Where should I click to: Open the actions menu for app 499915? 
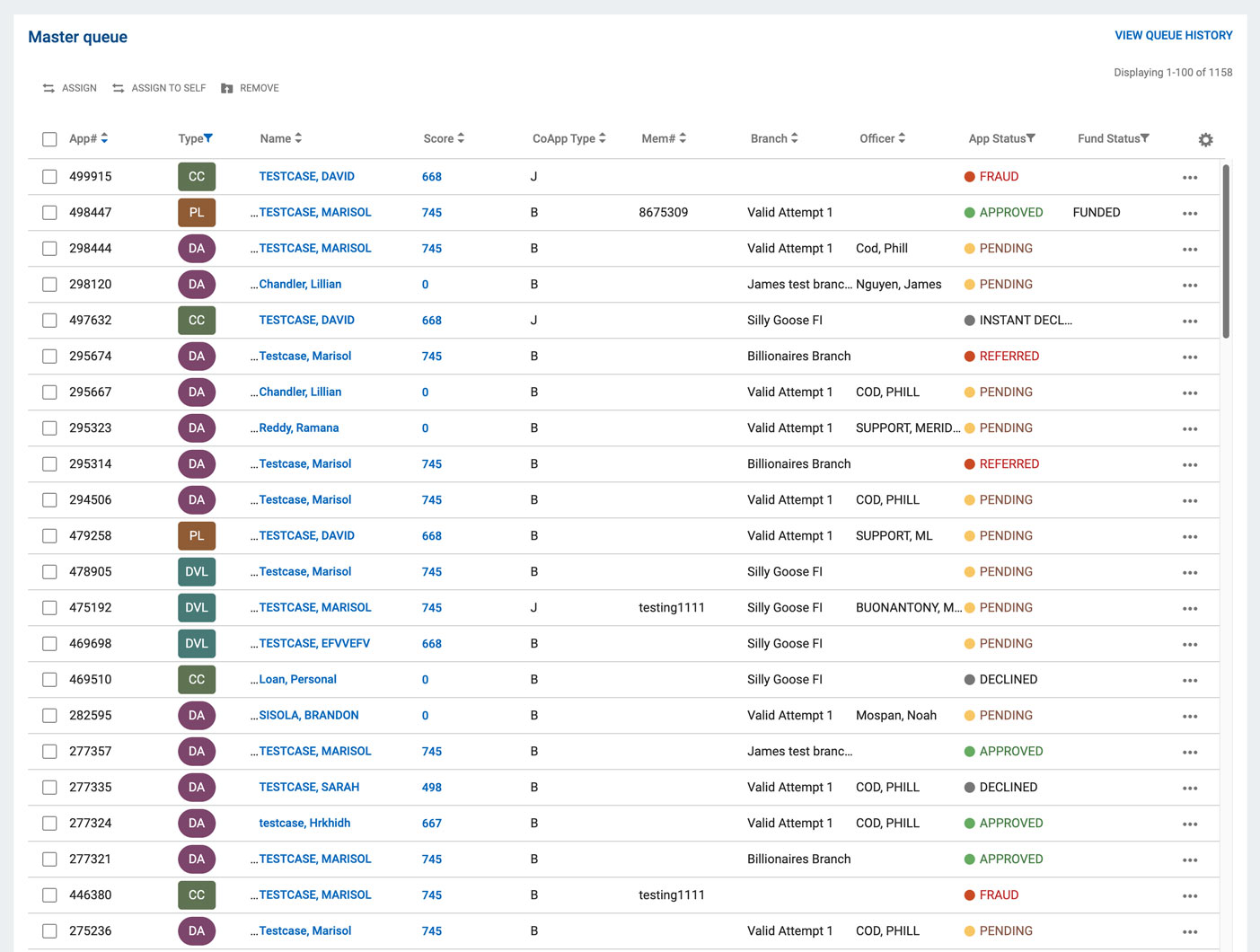pyautogui.click(x=1190, y=176)
